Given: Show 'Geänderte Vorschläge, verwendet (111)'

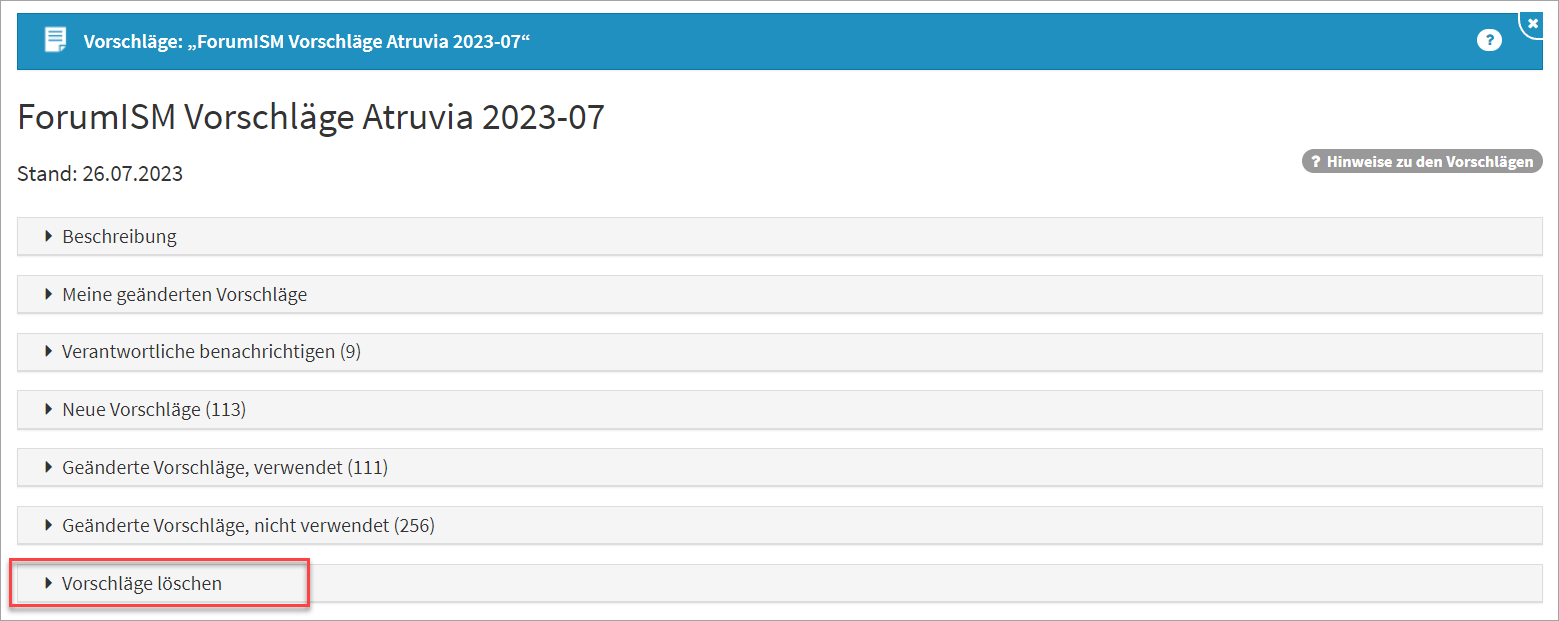Looking at the screenshot, I should tap(225, 468).
